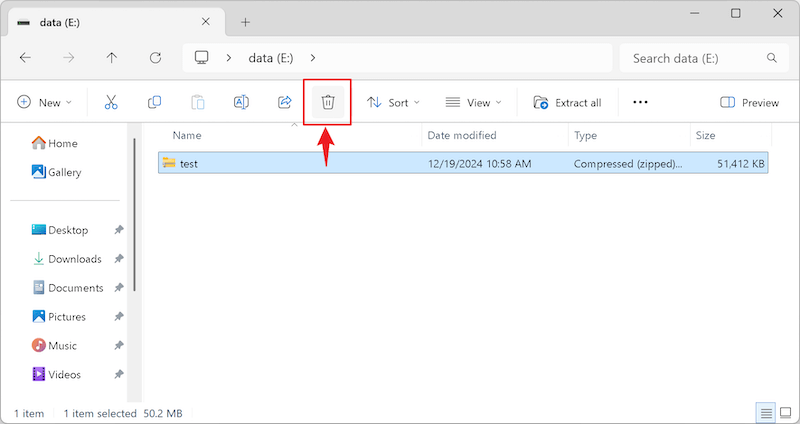Expand chevron after This PC icon
The width and height of the screenshot is (800, 424).
pyautogui.click(x=229, y=58)
